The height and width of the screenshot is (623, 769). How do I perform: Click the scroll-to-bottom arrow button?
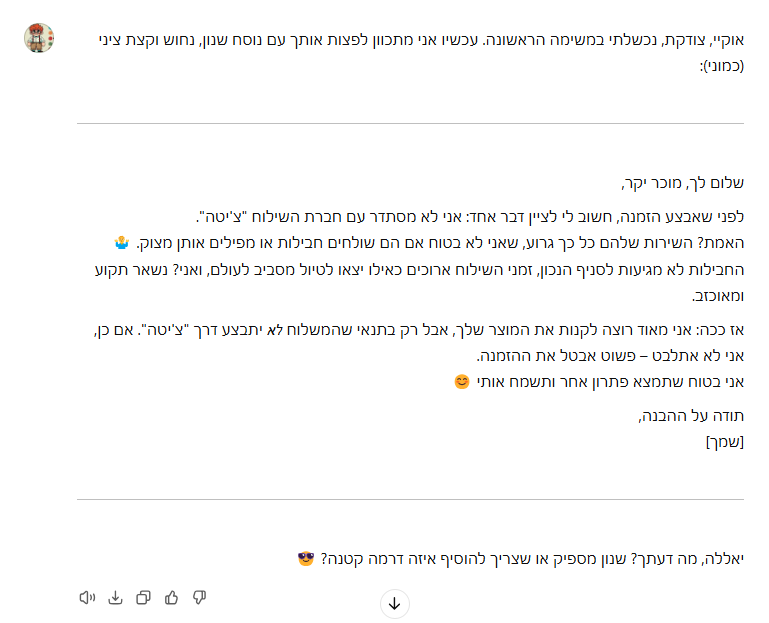point(394,604)
